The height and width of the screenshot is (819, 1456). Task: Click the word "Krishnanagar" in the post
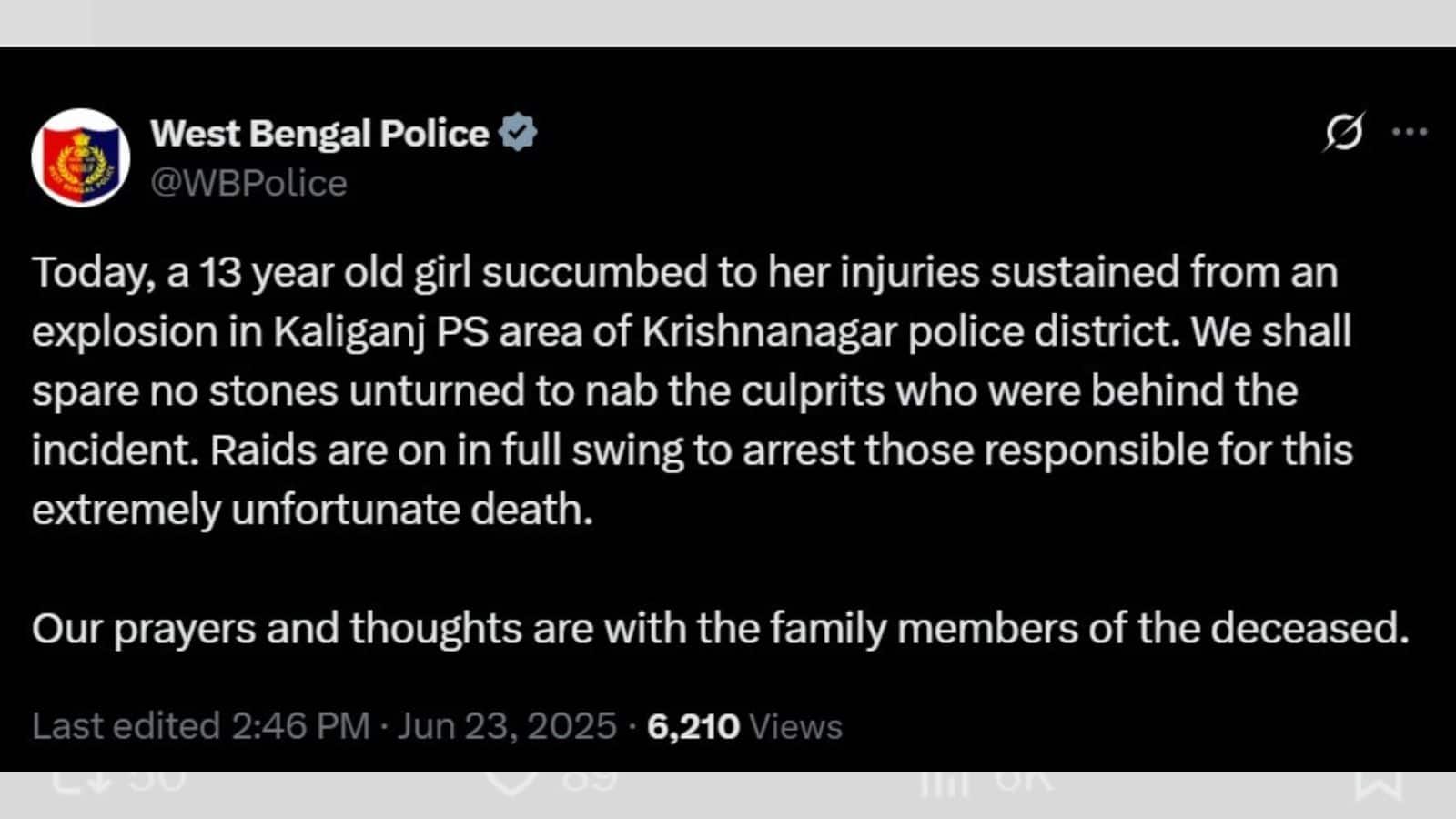(770, 331)
